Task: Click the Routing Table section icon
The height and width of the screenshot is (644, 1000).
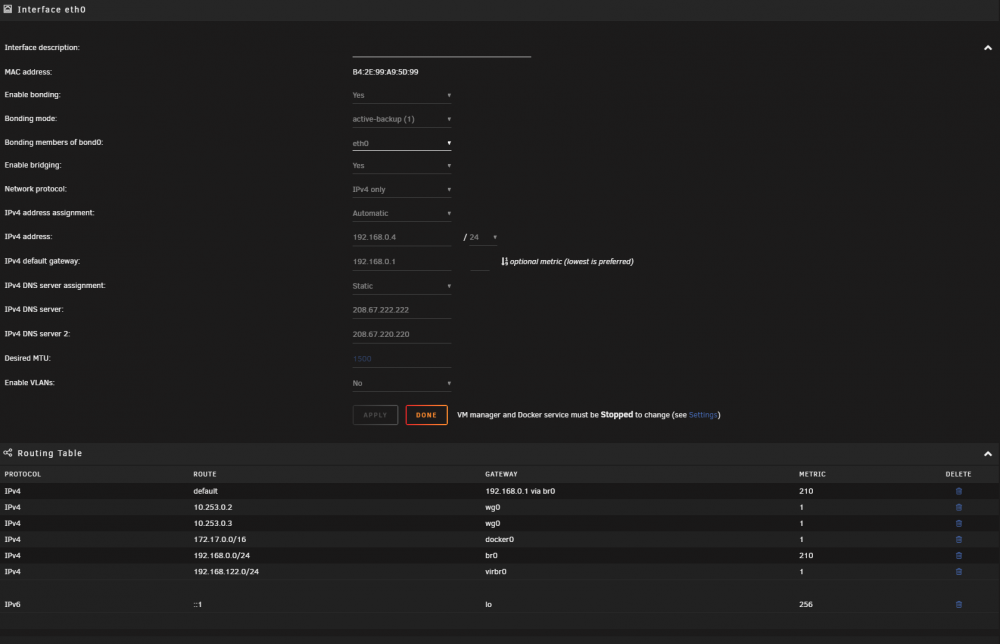Action: pyautogui.click(x=8, y=453)
